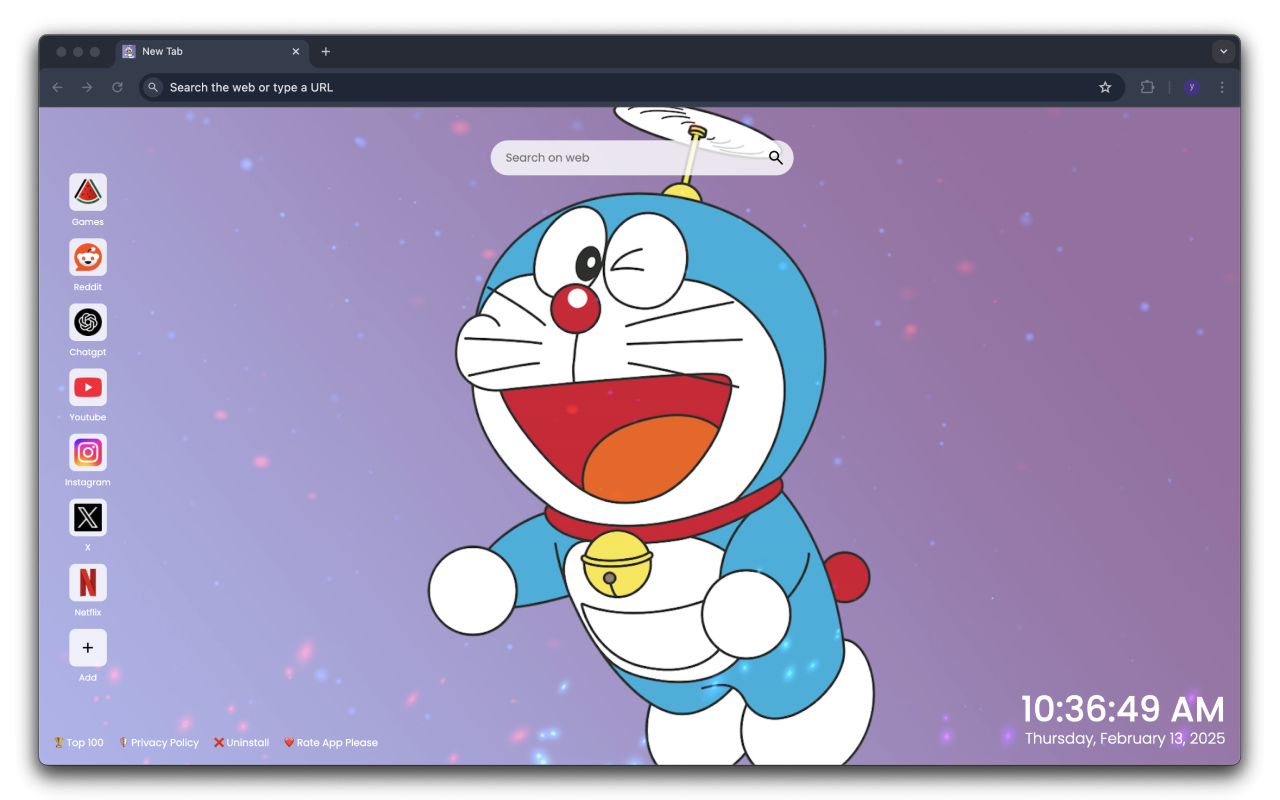This screenshot has height=800, width=1280.
Task: Open the Games shortcut
Action: point(87,191)
